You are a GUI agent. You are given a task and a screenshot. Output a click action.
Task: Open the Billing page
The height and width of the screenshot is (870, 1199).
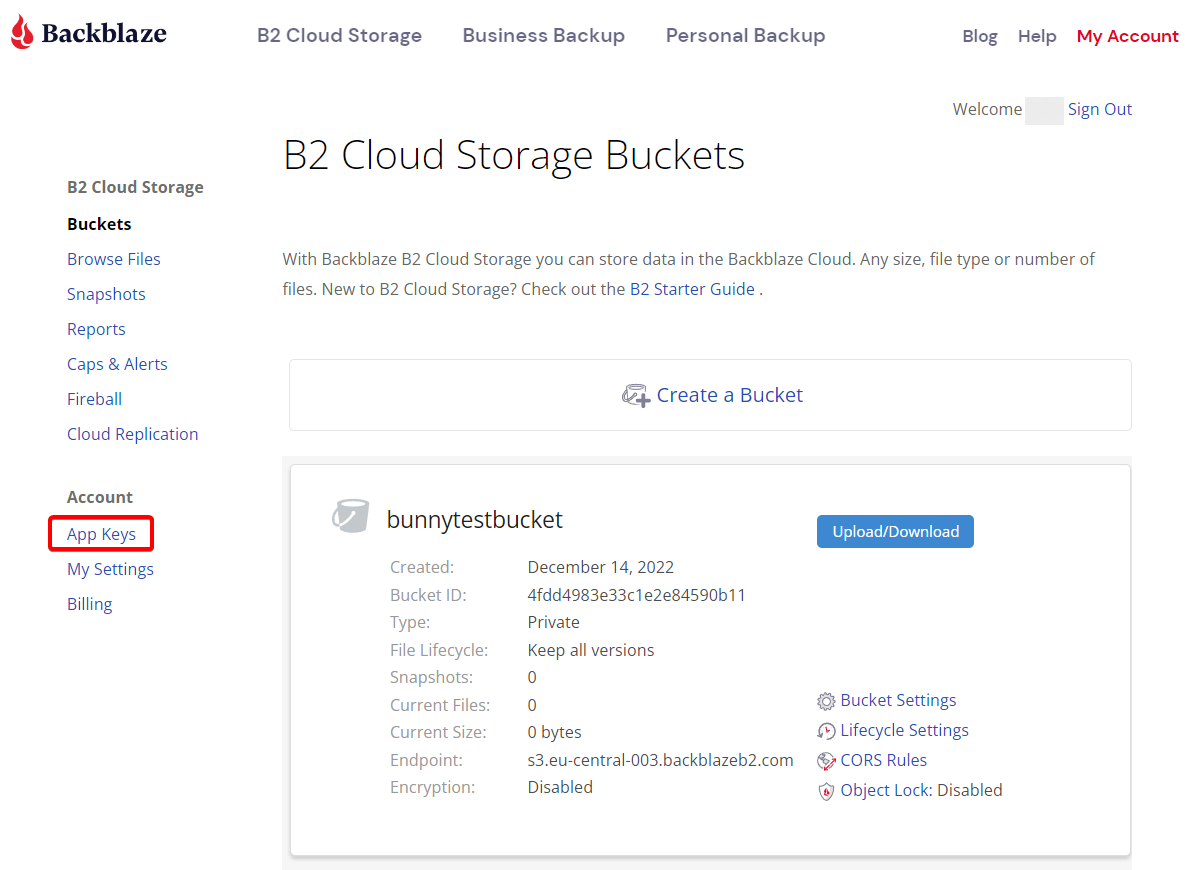click(89, 604)
